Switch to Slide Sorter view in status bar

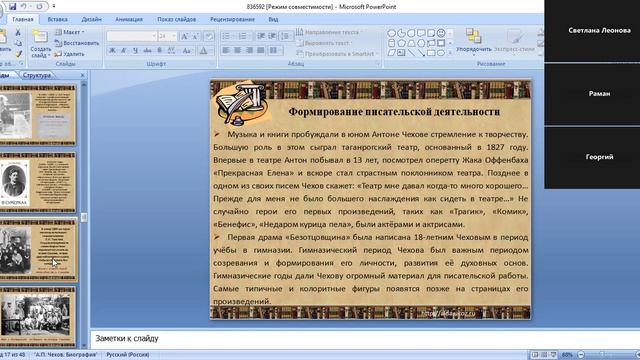tap(544, 355)
